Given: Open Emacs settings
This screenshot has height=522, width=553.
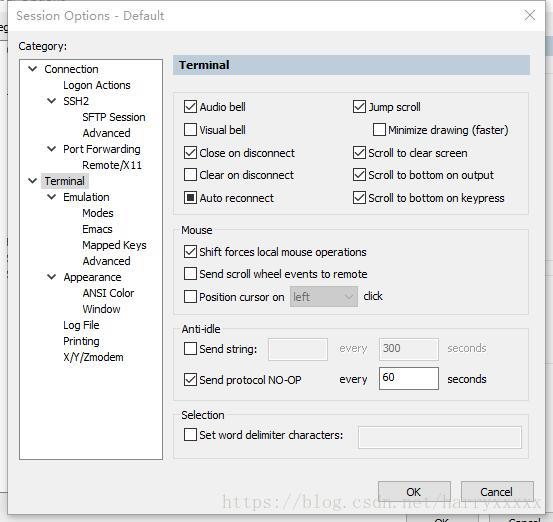Looking at the screenshot, I should 97,229.
